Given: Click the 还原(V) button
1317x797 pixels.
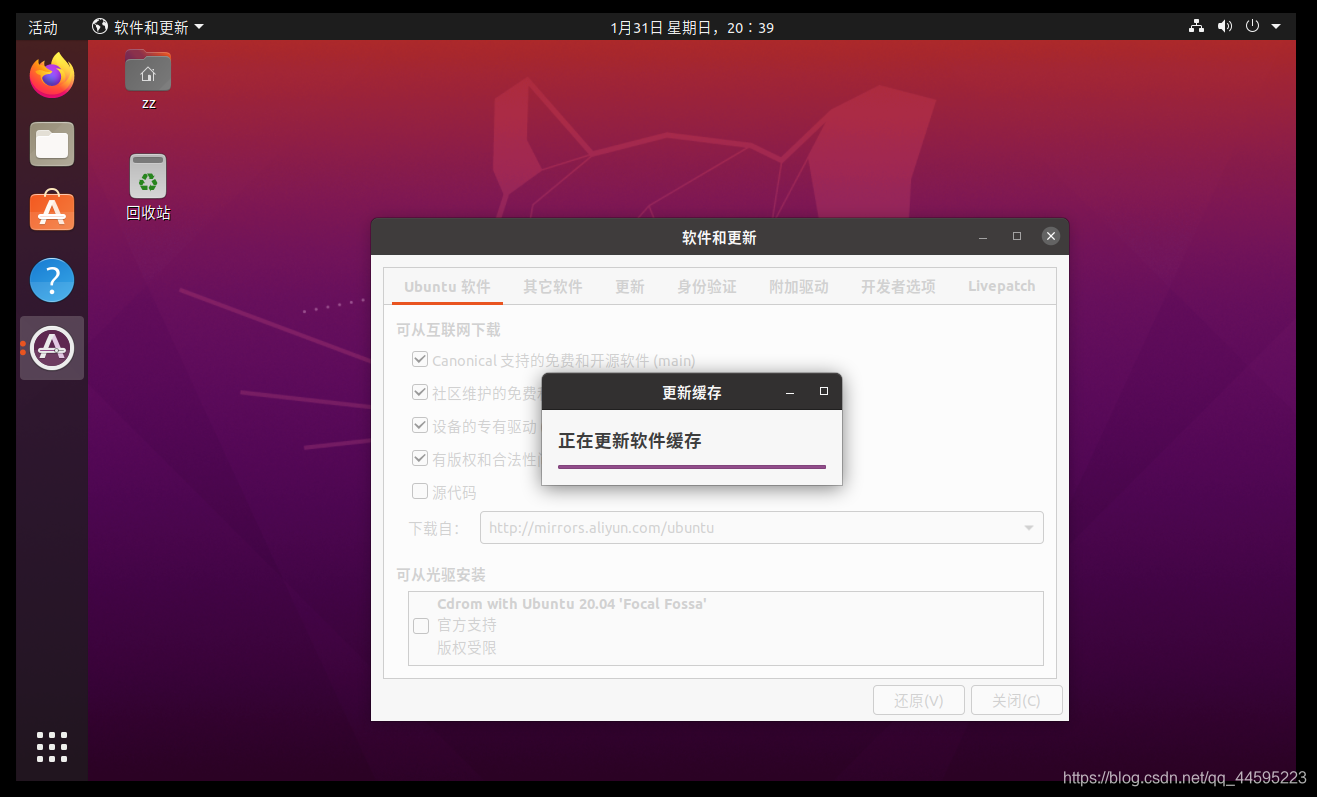Looking at the screenshot, I should 919,701.
